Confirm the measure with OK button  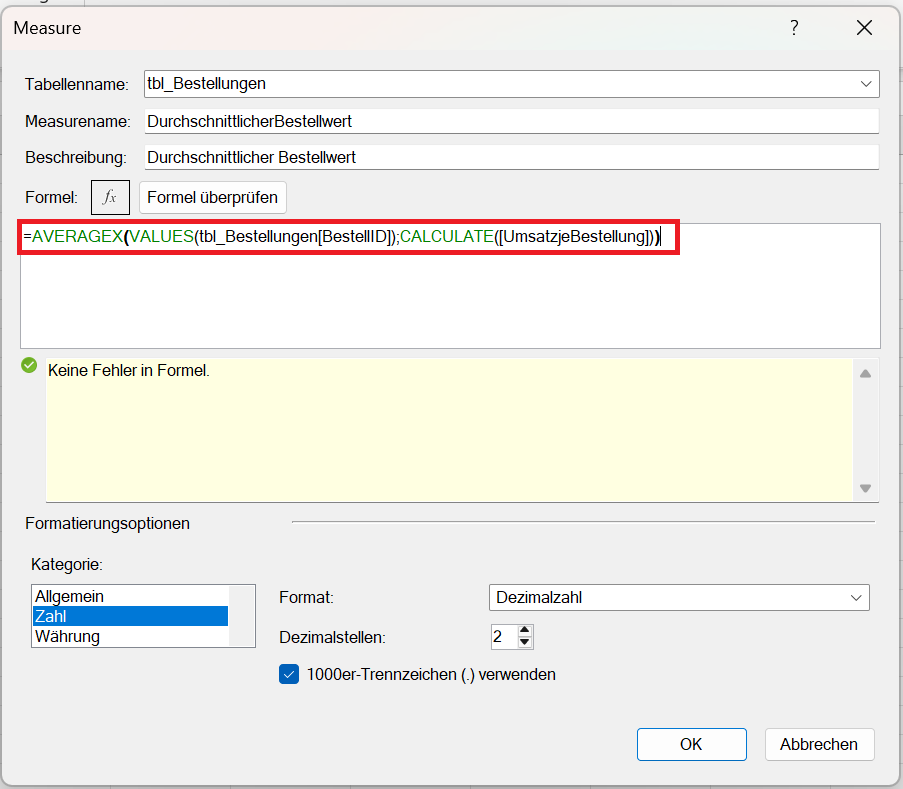tap(691, 744)
